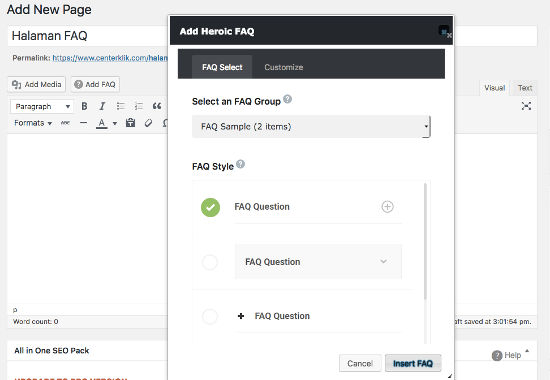Expand the Formats menu

click(33, 123)
